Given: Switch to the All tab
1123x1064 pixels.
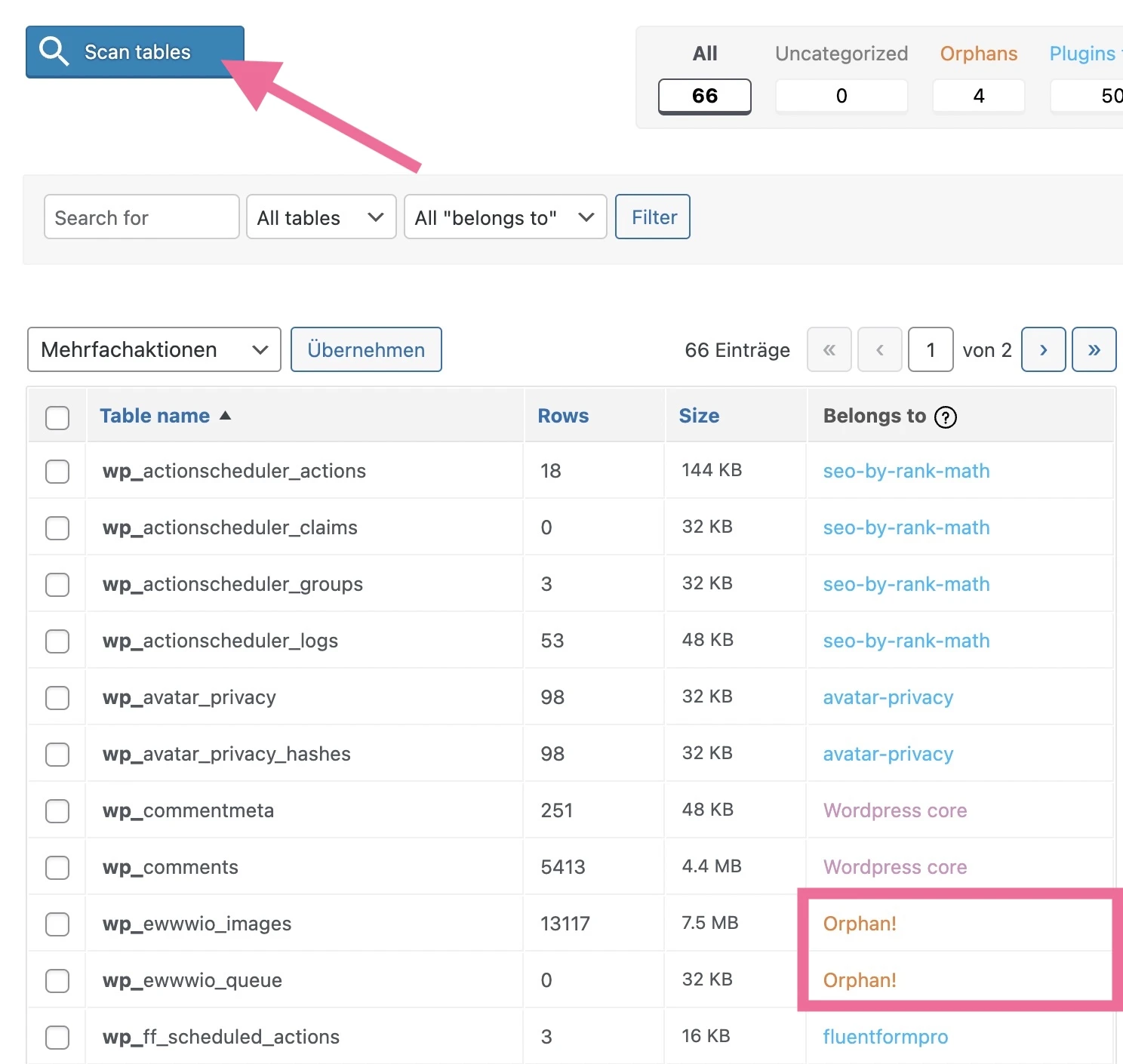Looking at the screenshot, I should pos(705,78).
